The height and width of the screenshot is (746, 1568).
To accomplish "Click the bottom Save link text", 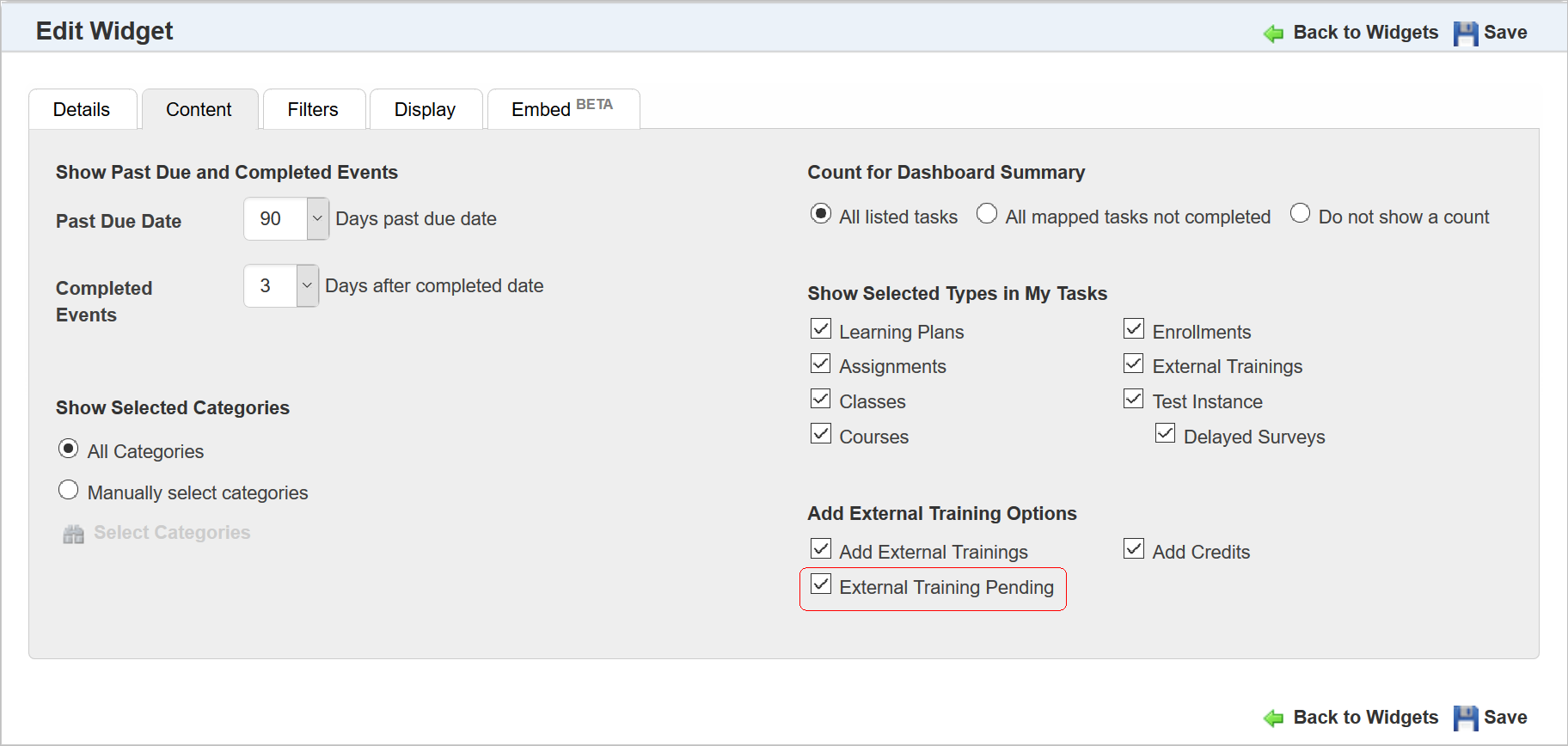I will 1505,718.
